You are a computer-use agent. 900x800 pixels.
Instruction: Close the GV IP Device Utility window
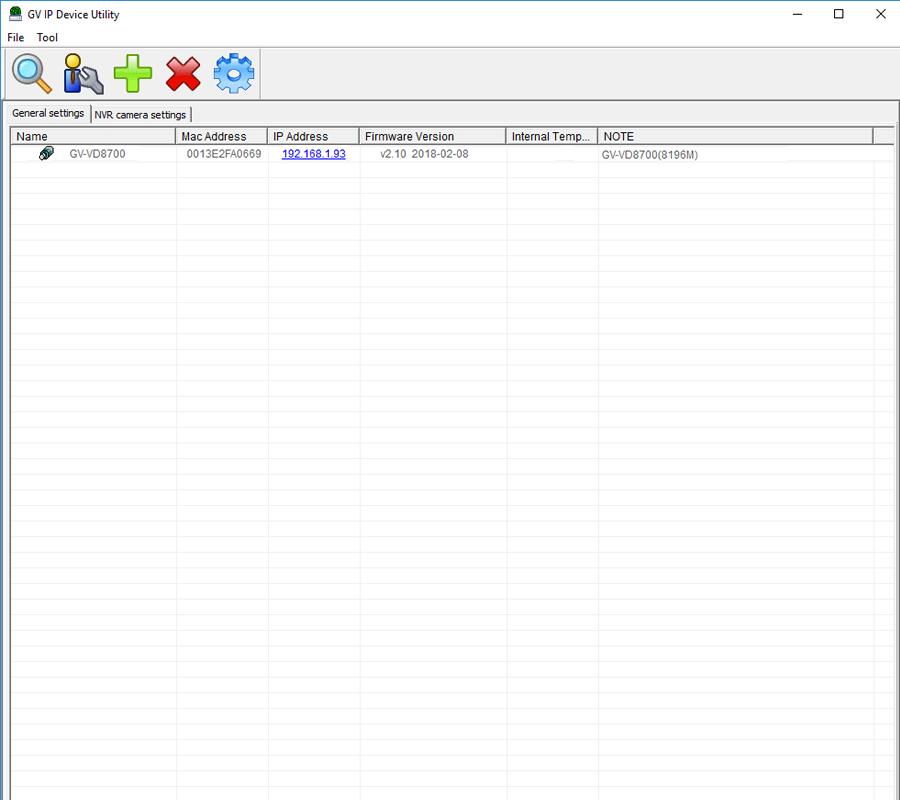pyautogui.click(x=880, y=14)
